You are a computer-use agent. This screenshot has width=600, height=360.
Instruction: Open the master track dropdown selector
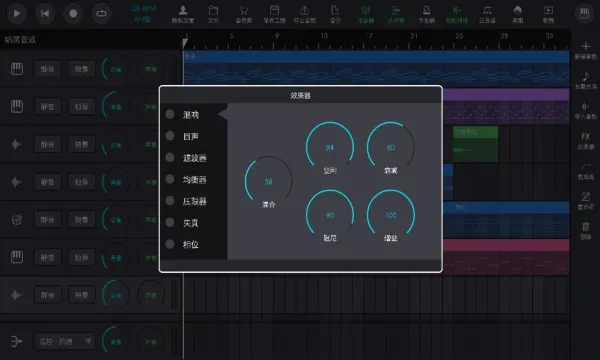click(x=64, y=341)
